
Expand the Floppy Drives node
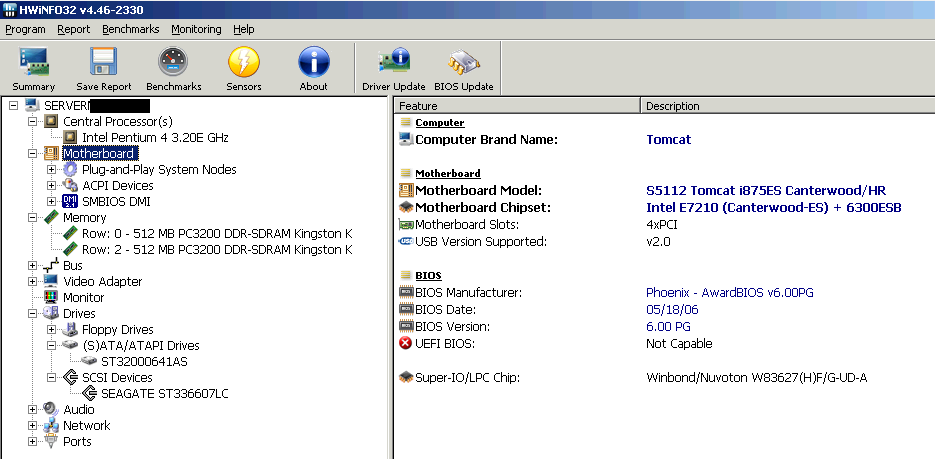coord(51,329)
